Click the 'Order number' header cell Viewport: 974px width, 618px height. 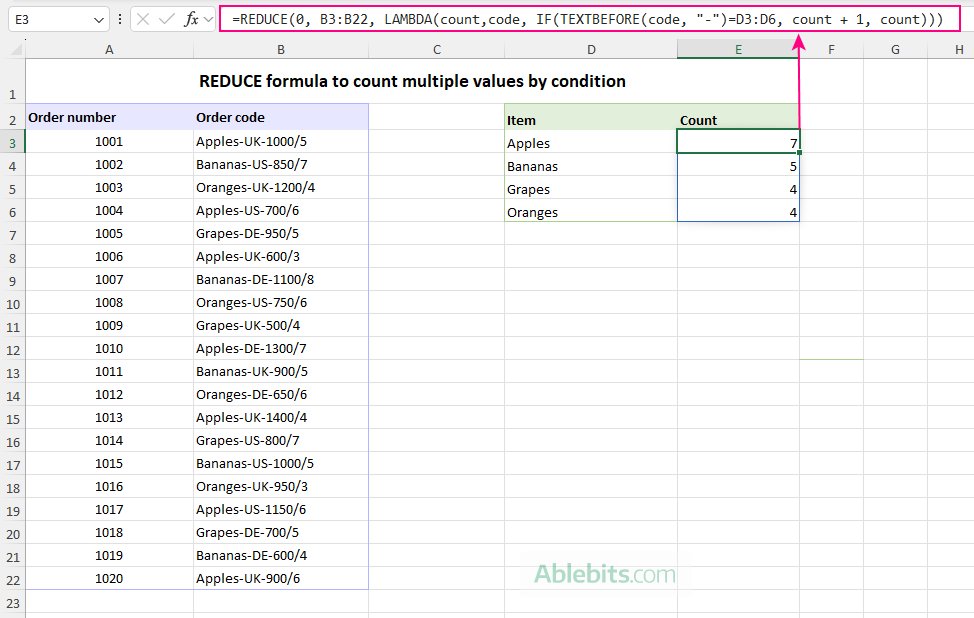coord(109,117)
